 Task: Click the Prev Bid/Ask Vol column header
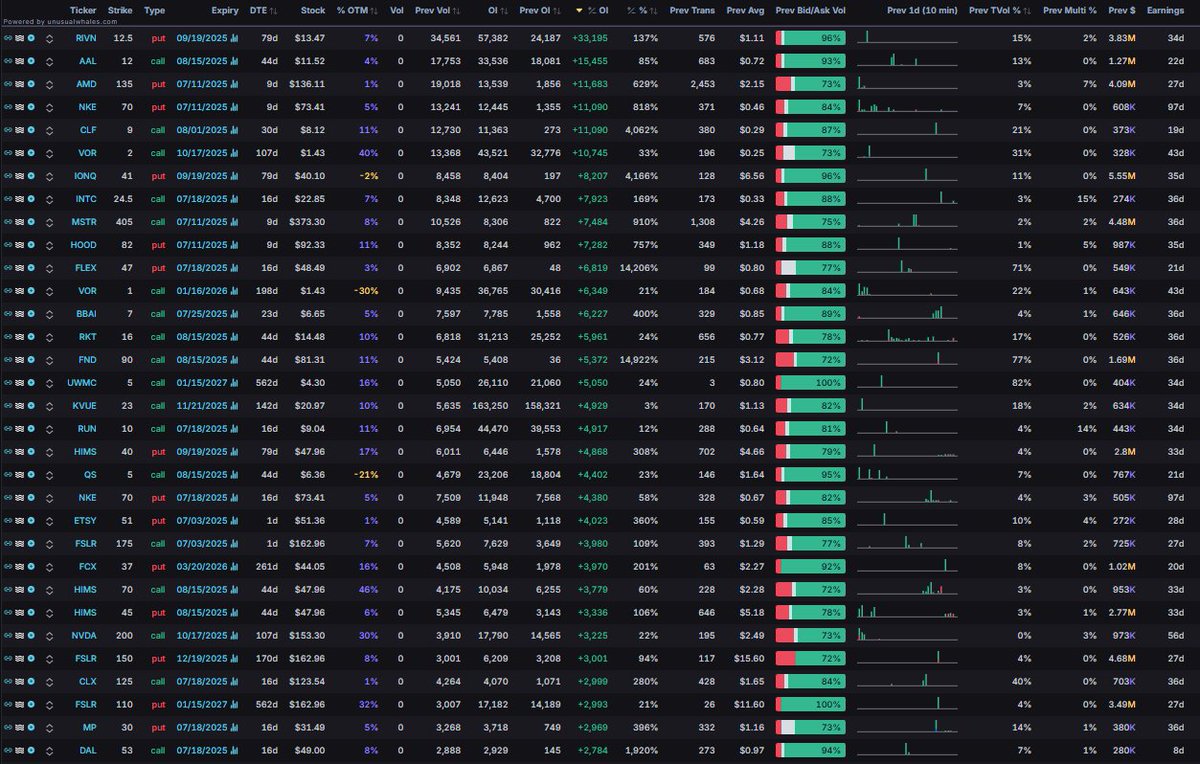click(x=811, y=10)
